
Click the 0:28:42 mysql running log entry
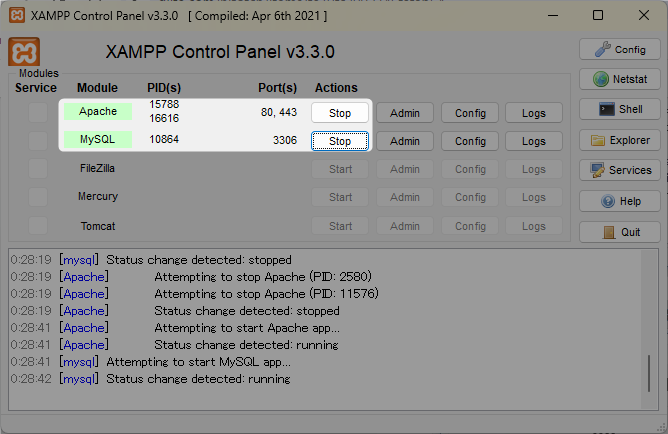[x=151, y=379]
